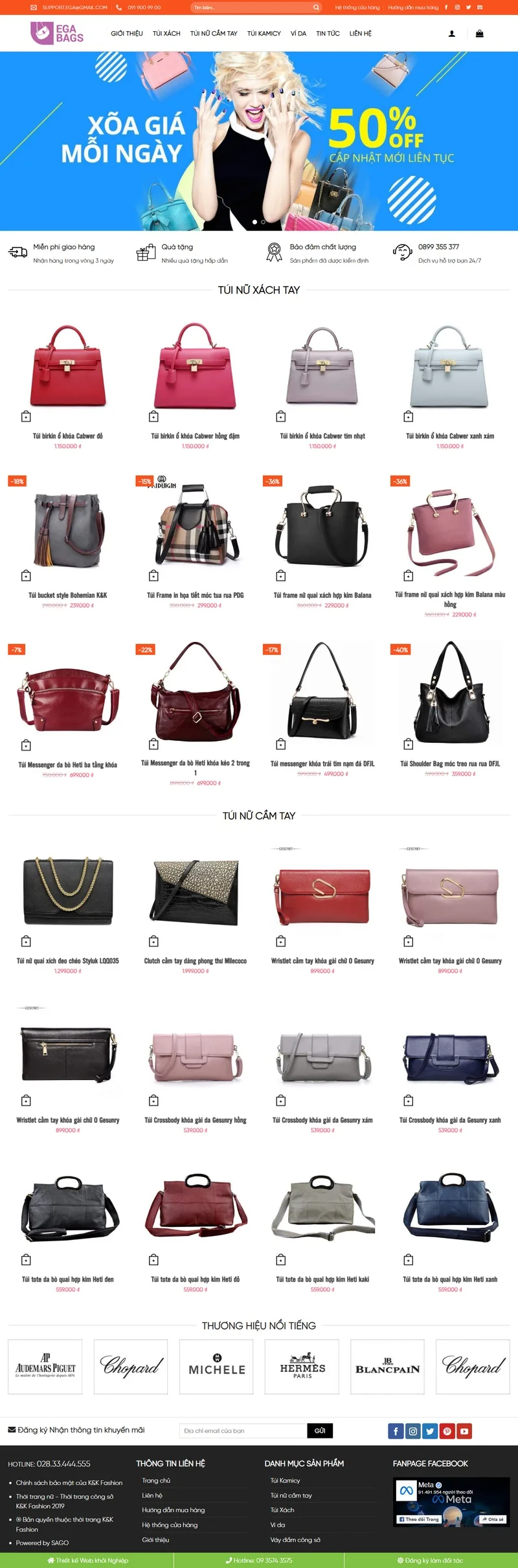Click the newsletter email address field
Viewport: 518px width, 1568px height.
(x=243, y=1431)
